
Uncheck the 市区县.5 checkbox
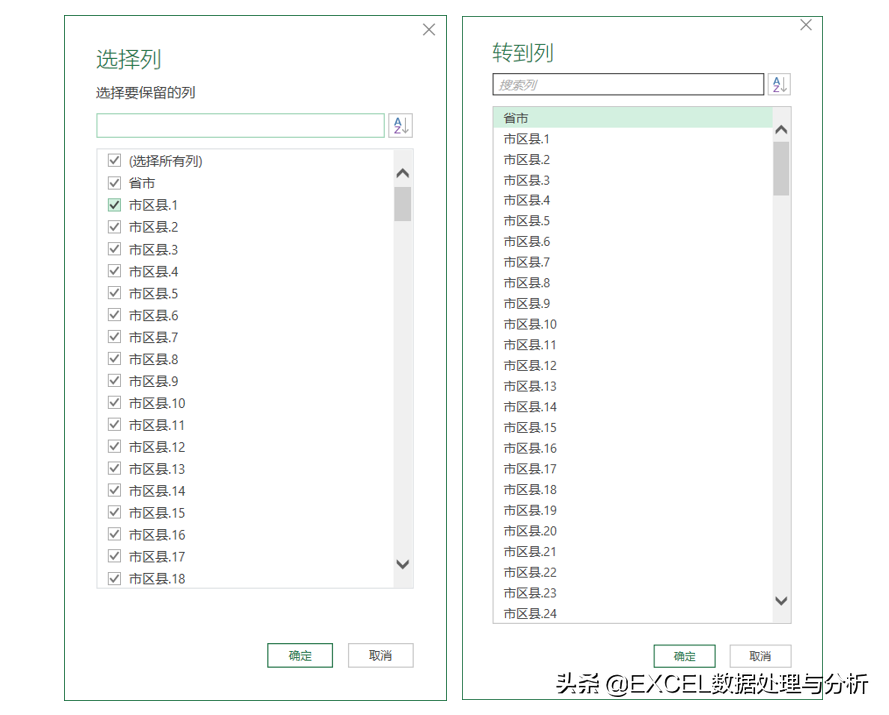115,293
